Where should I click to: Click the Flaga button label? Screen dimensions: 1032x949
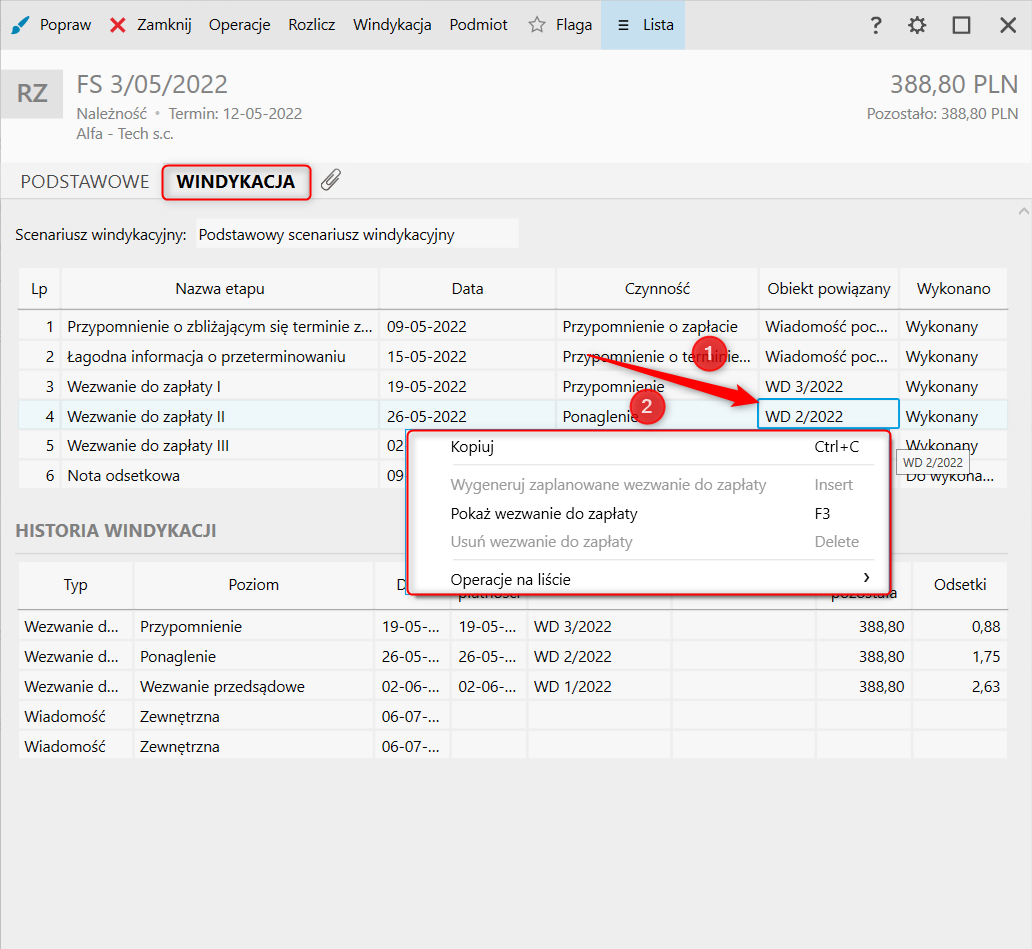574,25
